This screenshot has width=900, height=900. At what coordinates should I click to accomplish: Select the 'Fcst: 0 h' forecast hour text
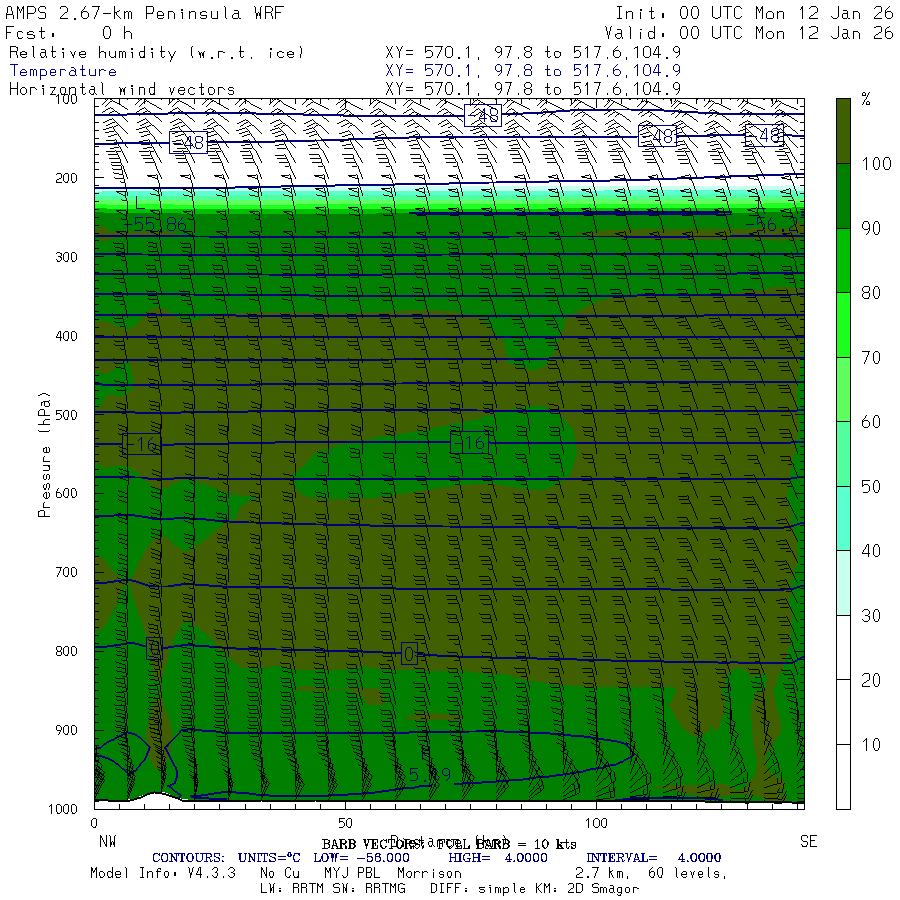click(x=69, y=33)
